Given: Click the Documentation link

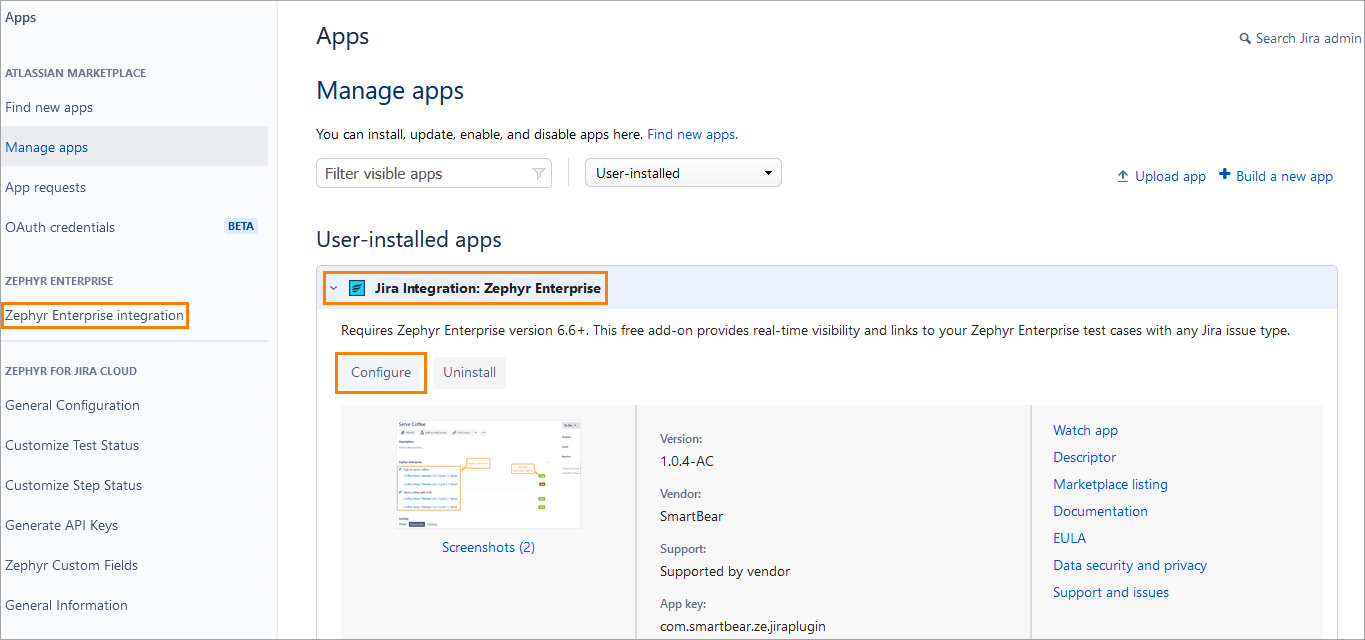Looking at the screenshot, I should (x=1100, y=511).
